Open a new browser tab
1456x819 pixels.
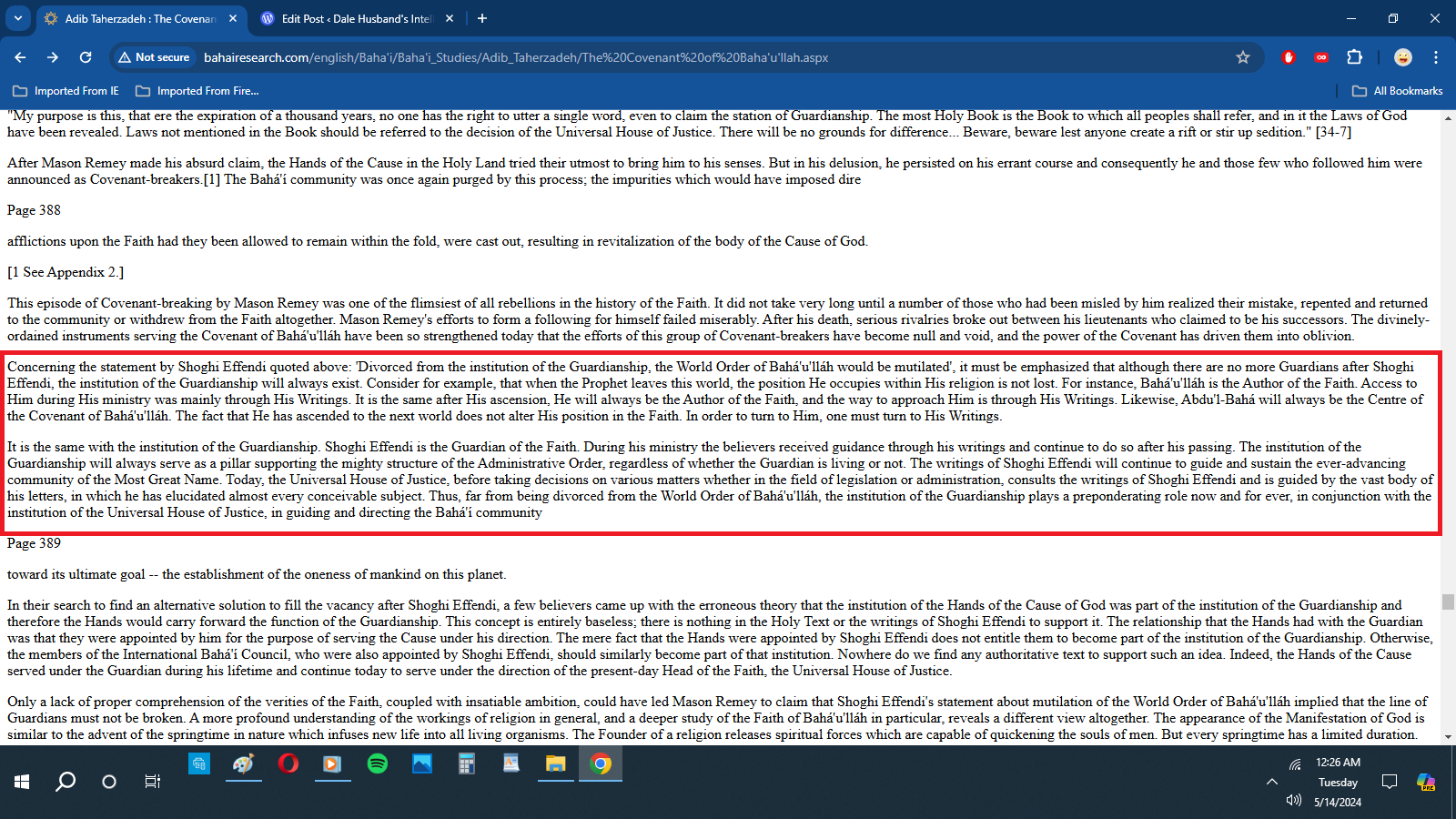point(482,18)
